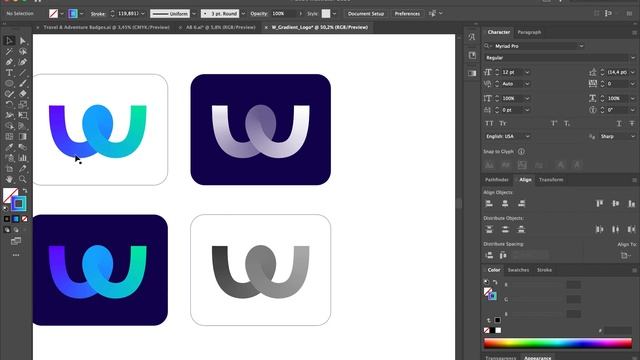Screen dimensions: 640x360
Task: Switch to the Transform tab
Action: tap(551, 180)
